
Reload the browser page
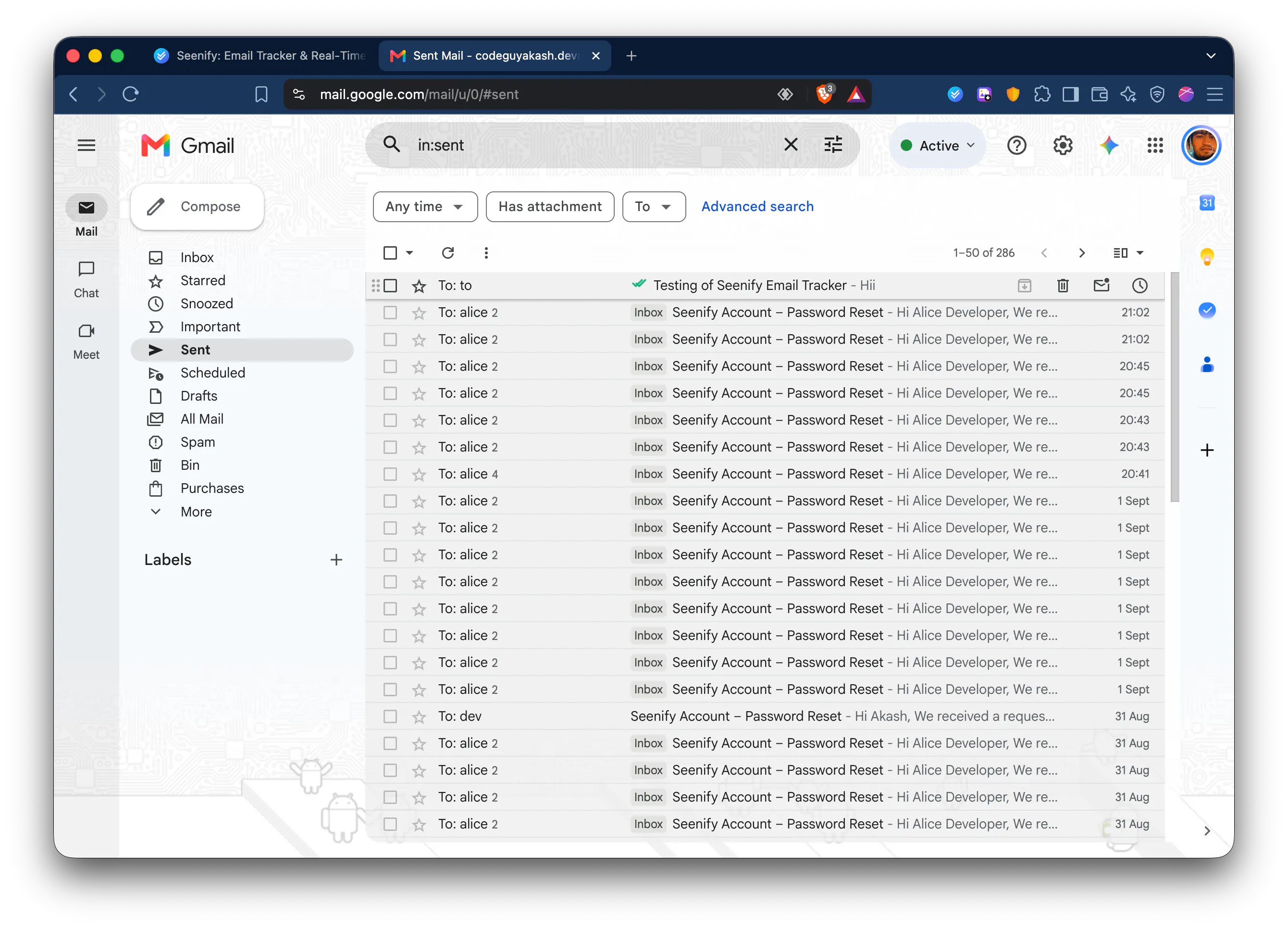coord(131,94)
